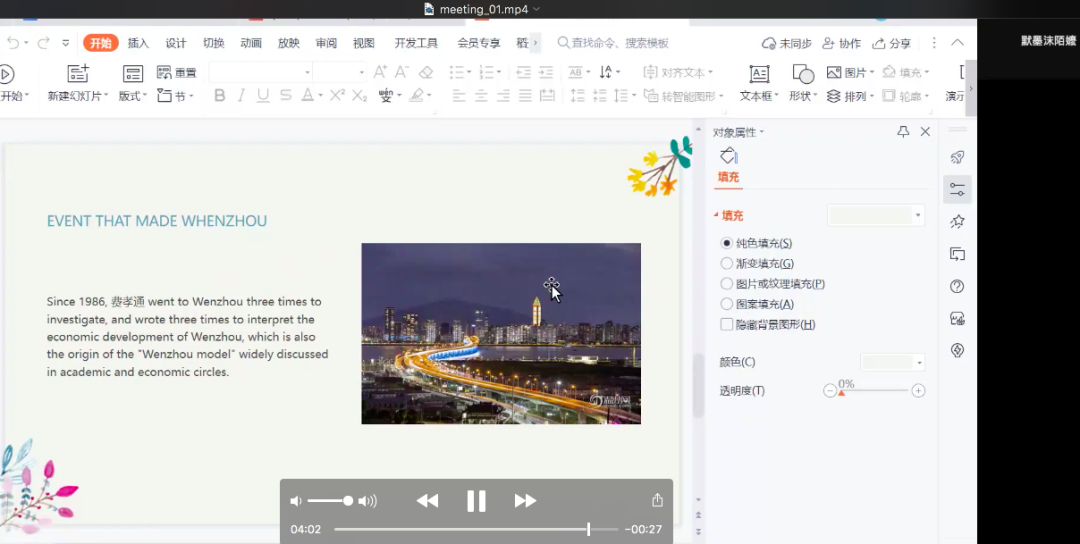
Task: Open the font size dropdown
Action: click(362, 72)
